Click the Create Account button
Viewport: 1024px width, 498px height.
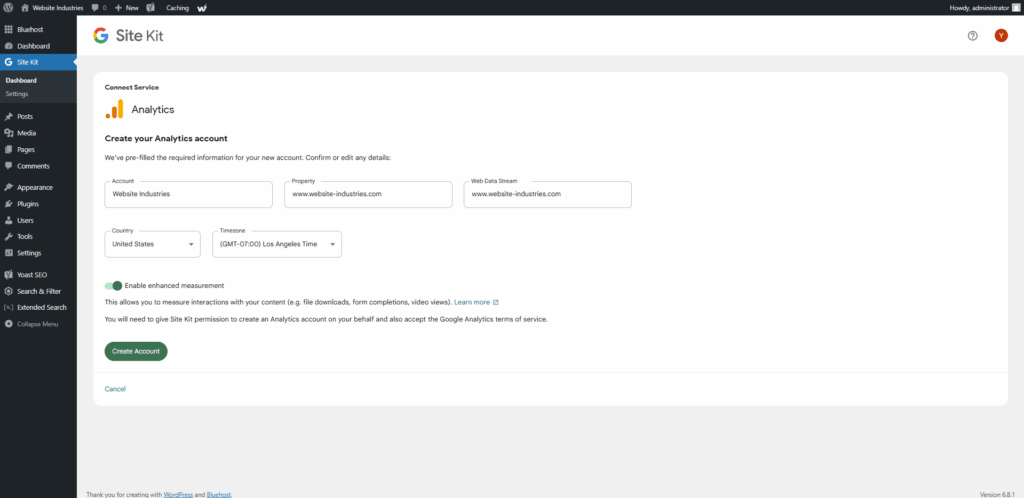136,351
